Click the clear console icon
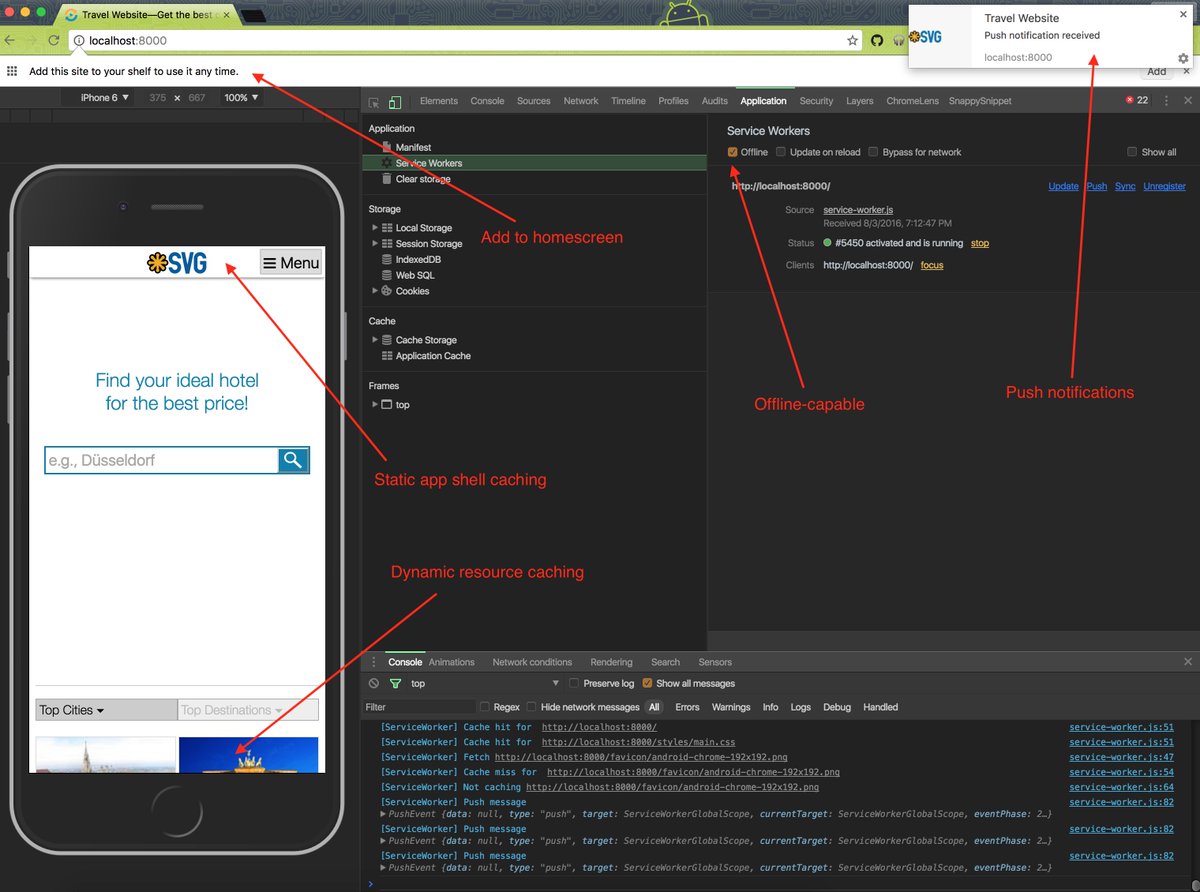The width and height of the screenshot is (1200, 892). tap(374, 684)
